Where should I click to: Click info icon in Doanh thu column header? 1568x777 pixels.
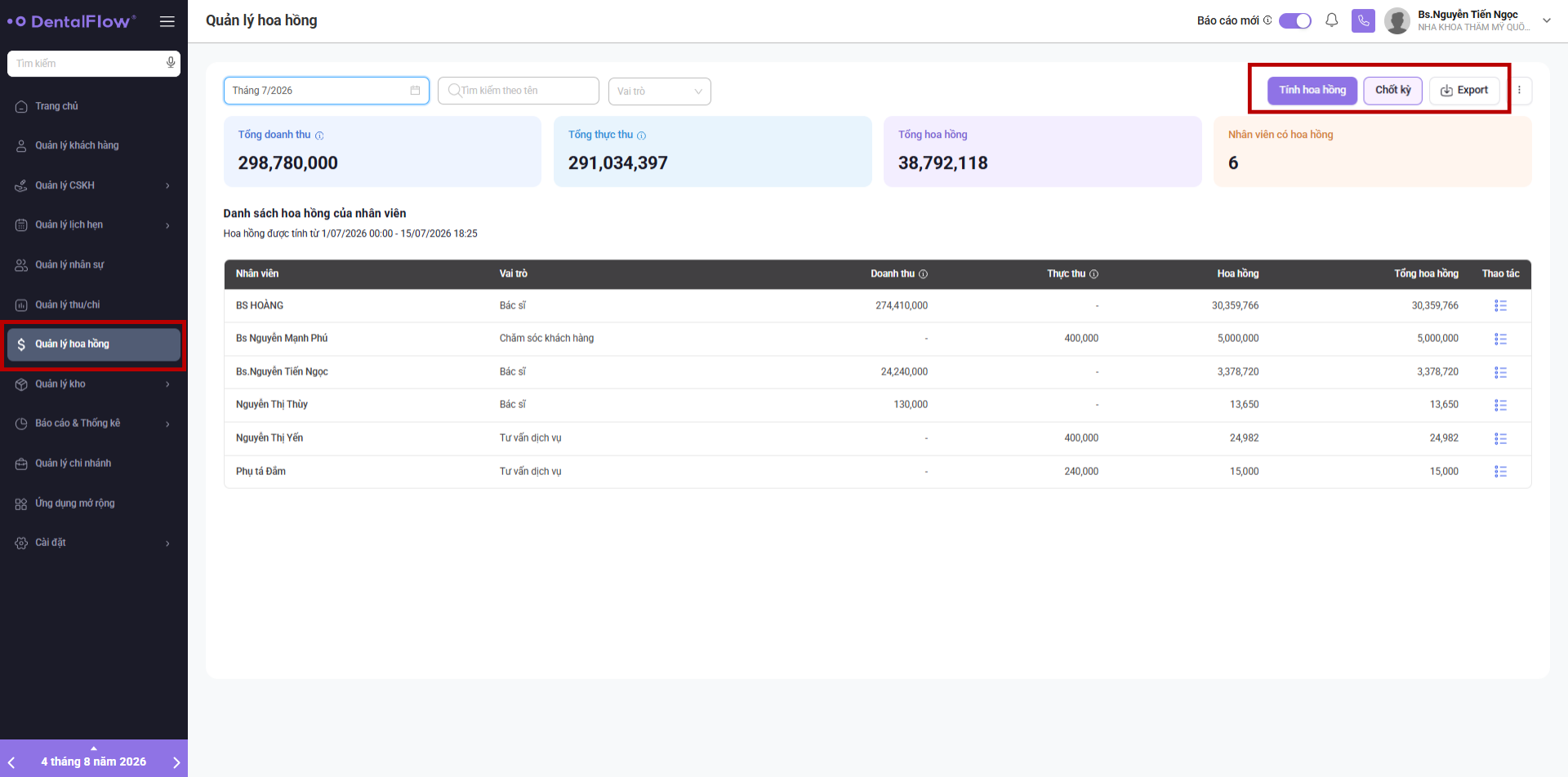(x=923, y=274)
